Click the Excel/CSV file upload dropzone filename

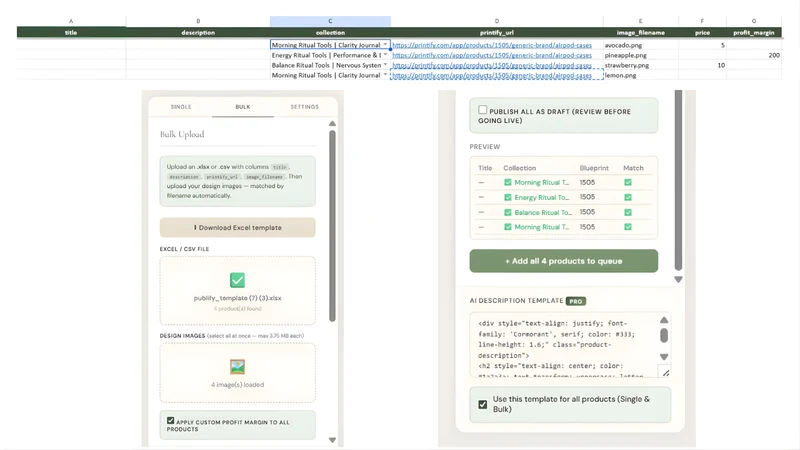coord(237,298)
